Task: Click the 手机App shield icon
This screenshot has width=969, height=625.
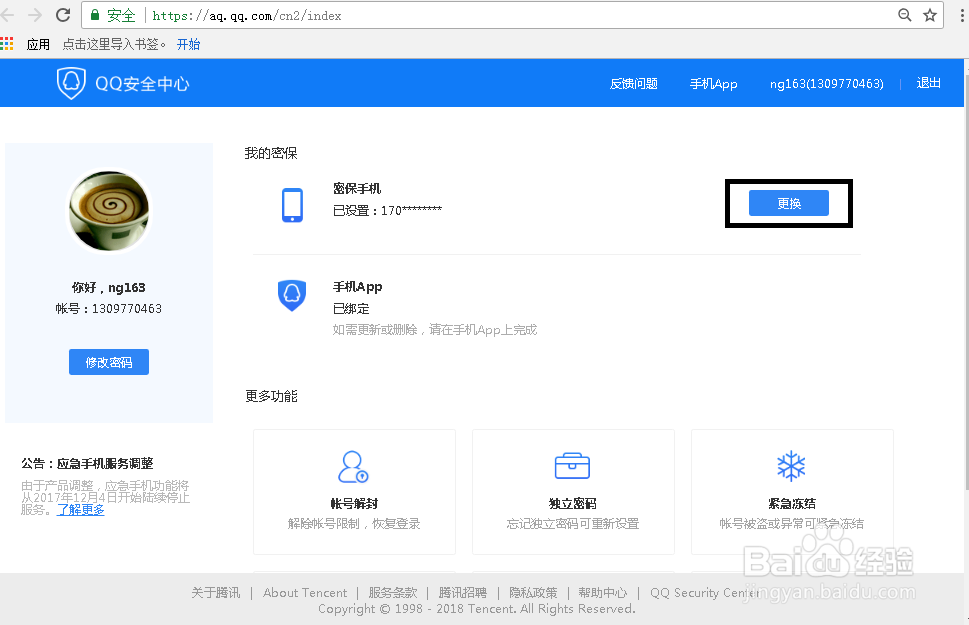Action: tap(292, 295)
